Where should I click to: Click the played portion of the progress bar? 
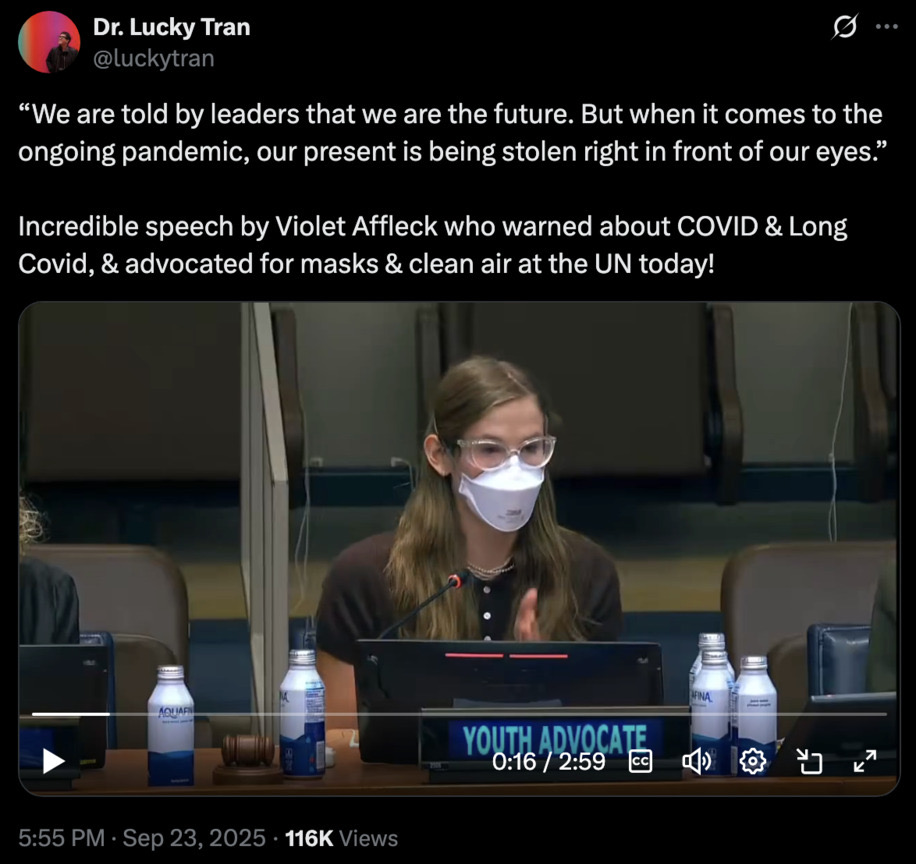(x=71, y=714)
